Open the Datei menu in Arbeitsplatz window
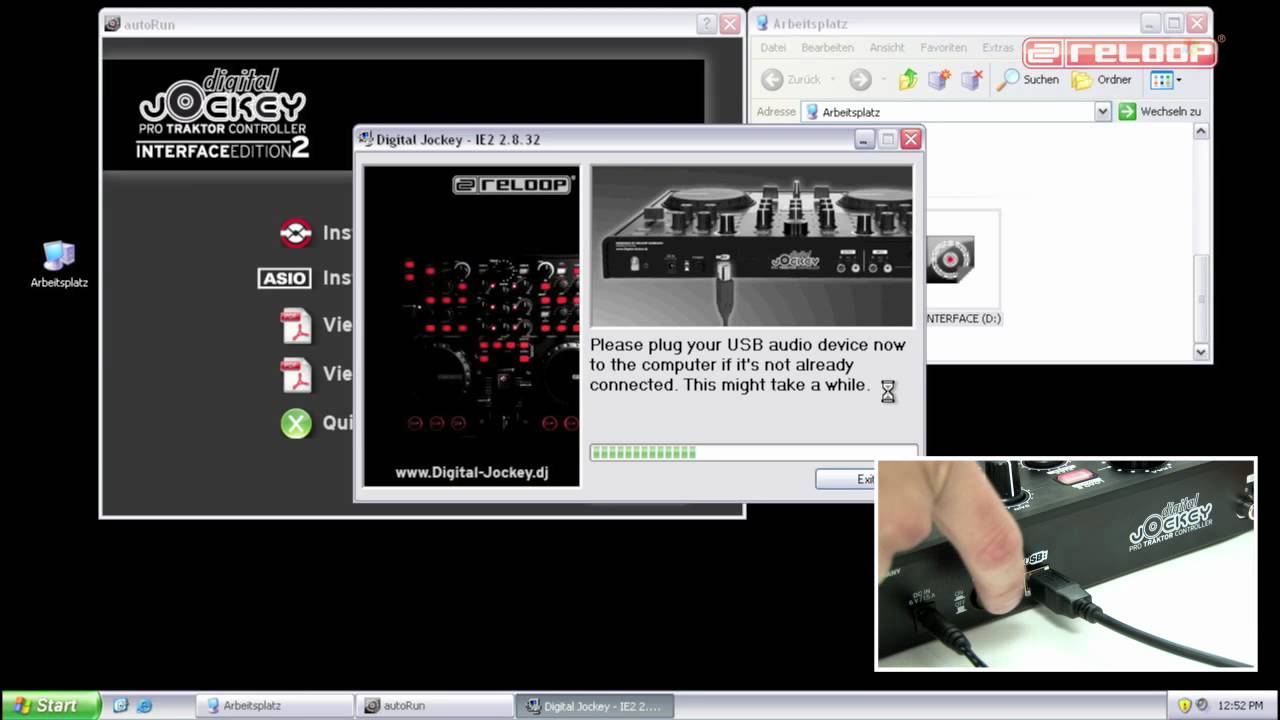This screenshot has width=1280, height=720. [x=773, y=48]
